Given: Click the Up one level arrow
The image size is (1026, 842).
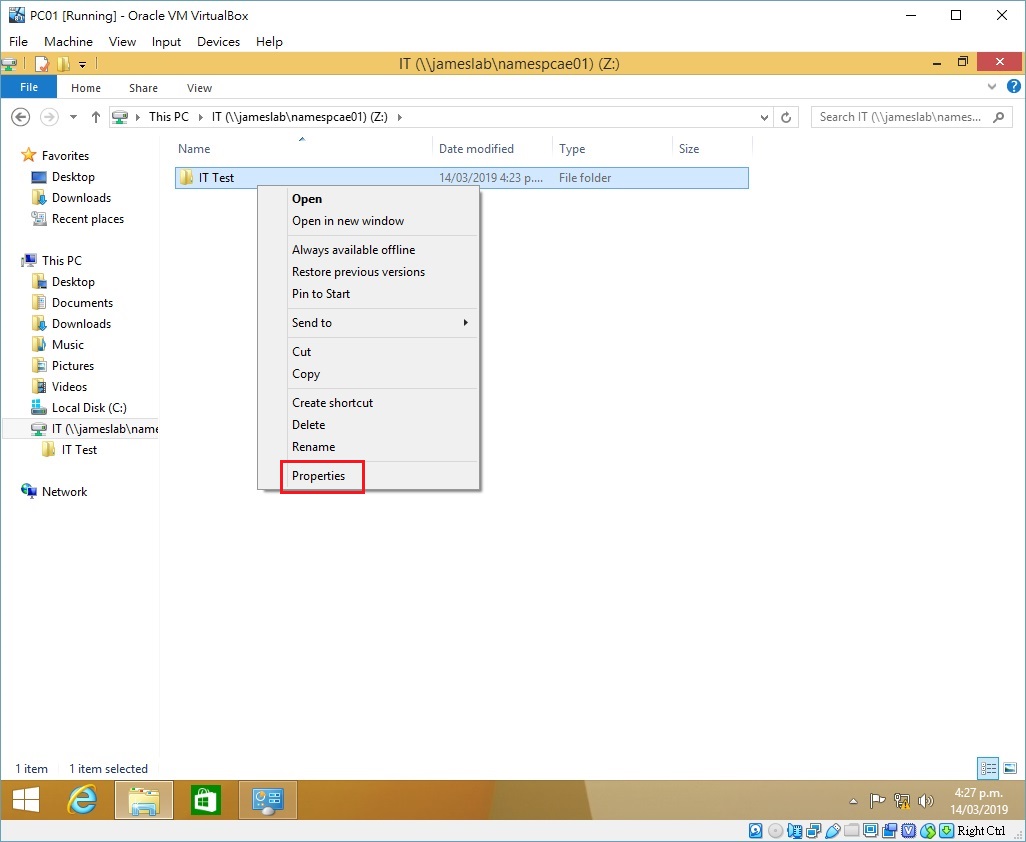Looking at the screenshot, I should [95, 116].
